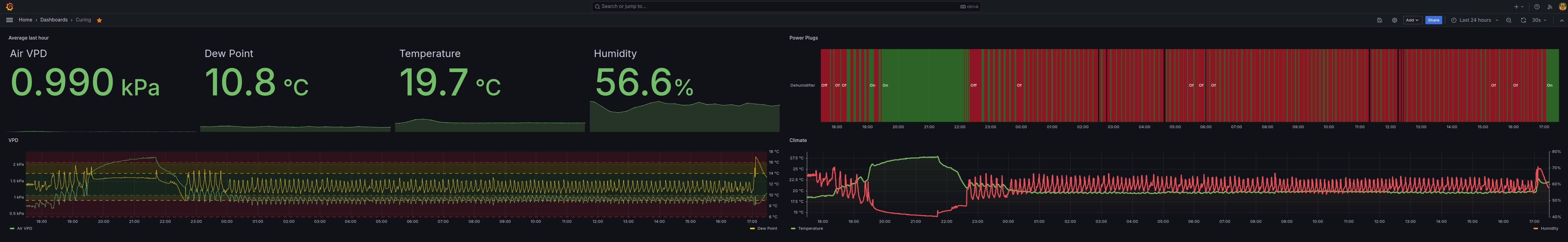Click the Dehumidifier row label
Viewport: 1568px width, 242px height.
point(802,85)
